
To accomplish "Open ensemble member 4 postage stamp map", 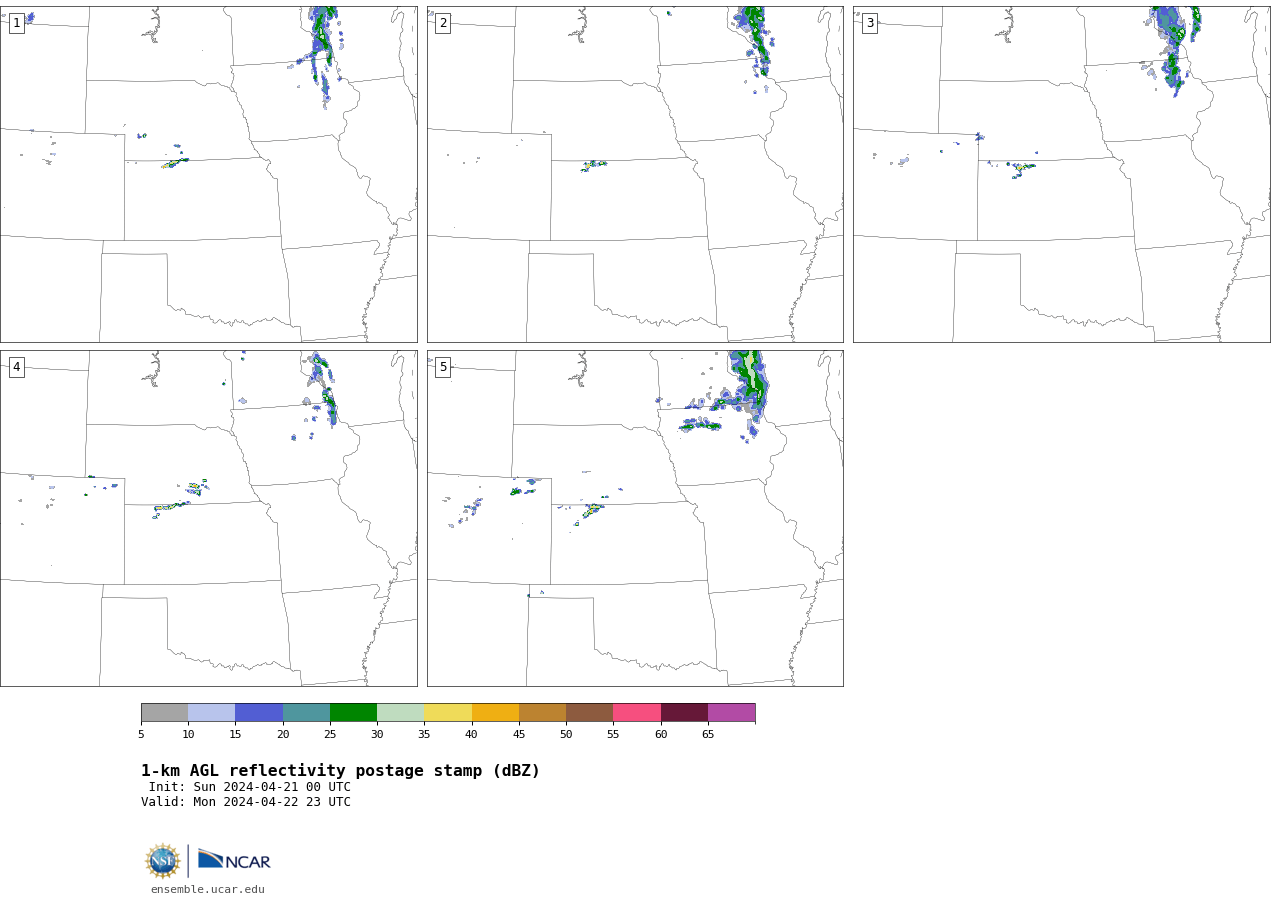I will coord(209,518).
